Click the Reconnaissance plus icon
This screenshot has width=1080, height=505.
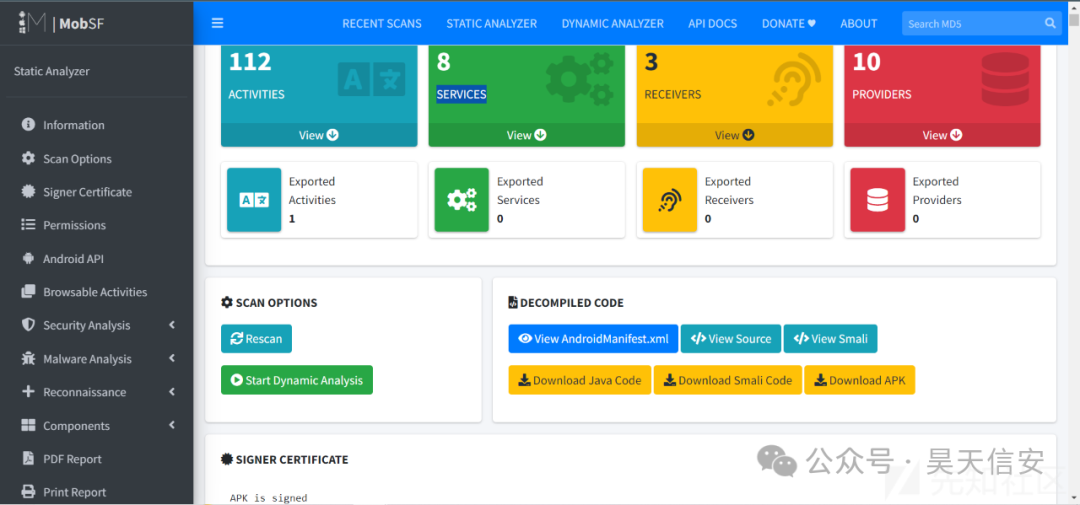click(x=28, y=391)
